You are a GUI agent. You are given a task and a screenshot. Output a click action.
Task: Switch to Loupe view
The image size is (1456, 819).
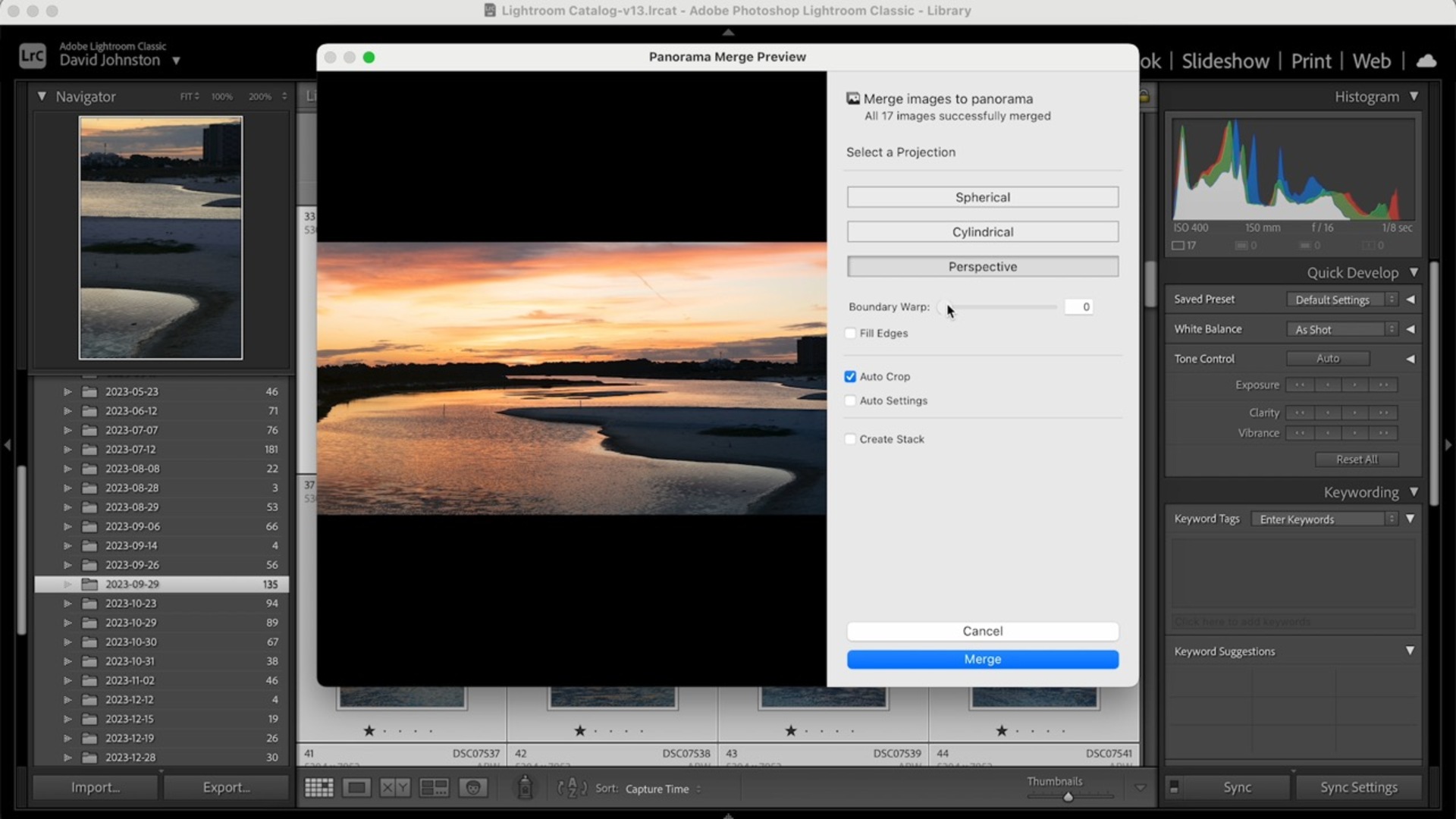point(356,787)
